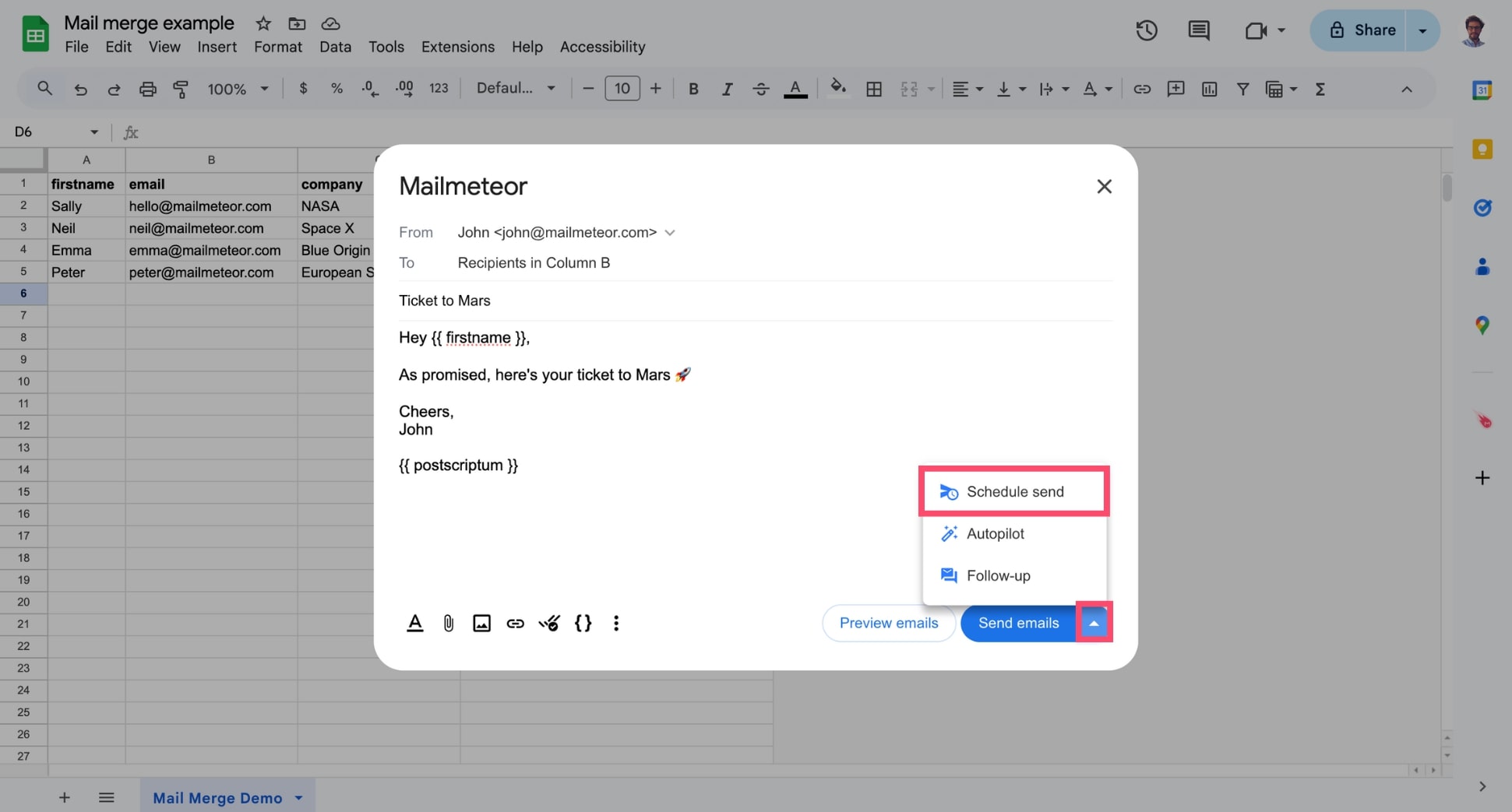1512x812 pixels.
Task: Insert a comment from toolbar
Action: 1175,89
